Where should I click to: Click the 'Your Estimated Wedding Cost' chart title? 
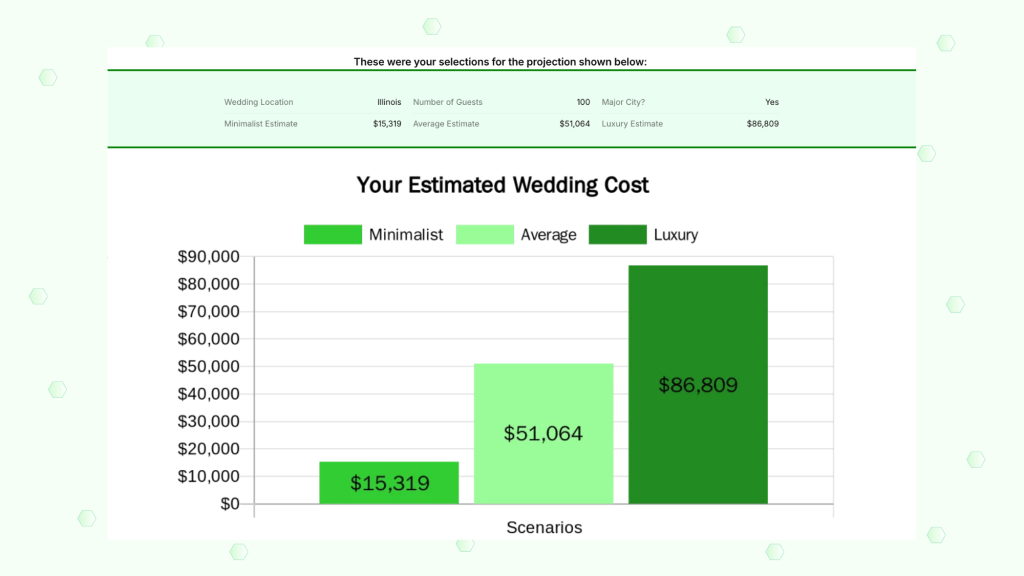(x=503, y=186)
